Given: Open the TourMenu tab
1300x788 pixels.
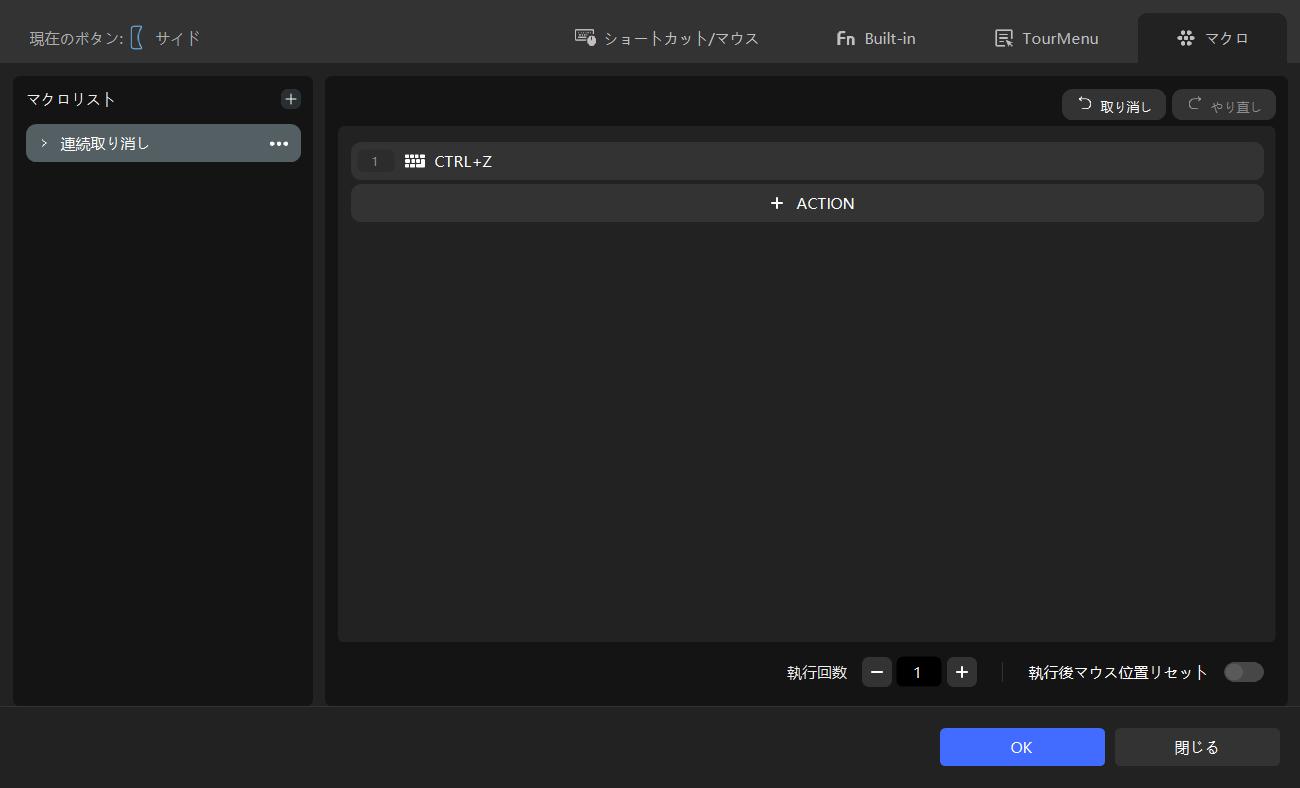Looking at the screenshot, I should click(x=1046, y=38).
